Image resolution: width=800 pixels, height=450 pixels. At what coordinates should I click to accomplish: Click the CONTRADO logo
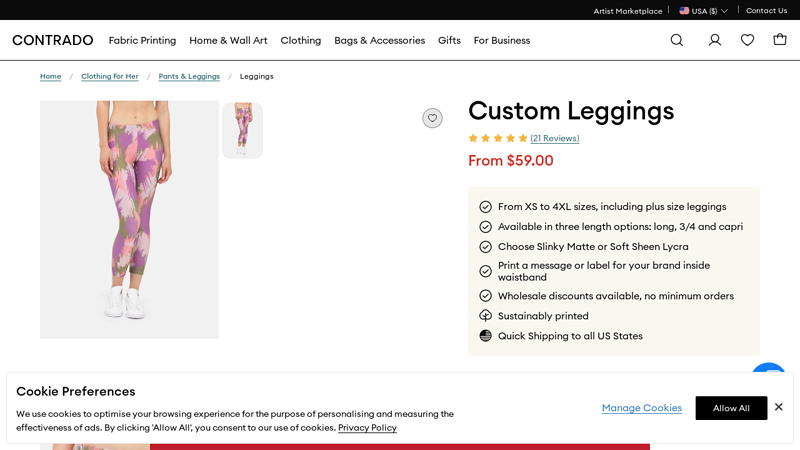pos(52,40)
